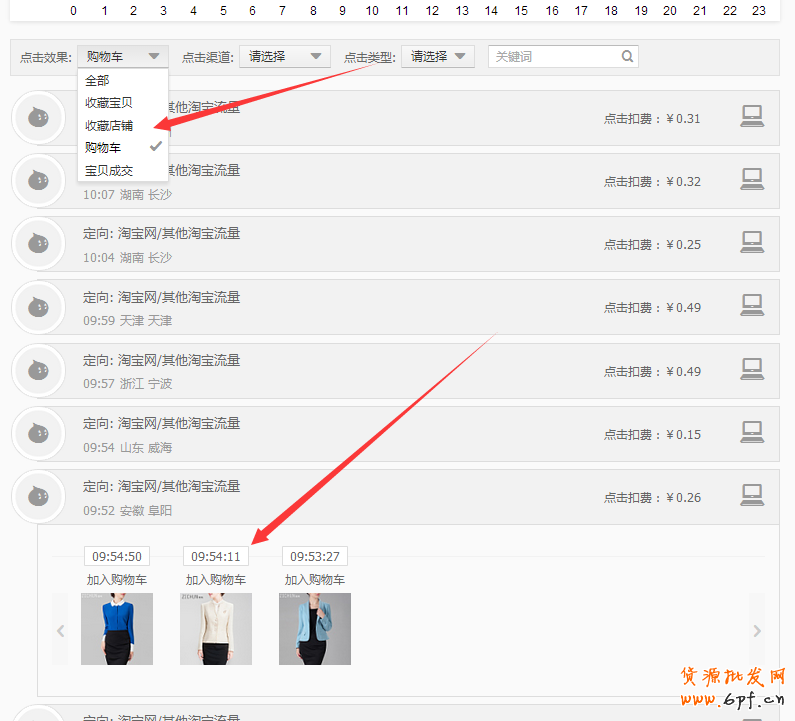Click the visitor avatar in the 09:59 天津 row
The image size is (795, 721).
(39, 307)
